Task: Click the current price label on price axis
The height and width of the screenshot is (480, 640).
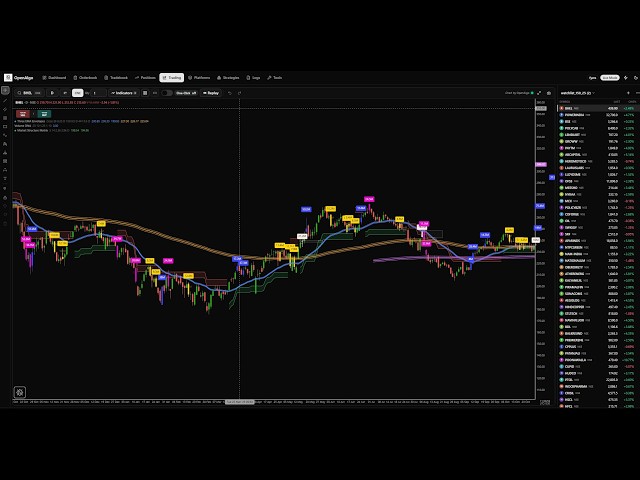Action: [541, 108]
